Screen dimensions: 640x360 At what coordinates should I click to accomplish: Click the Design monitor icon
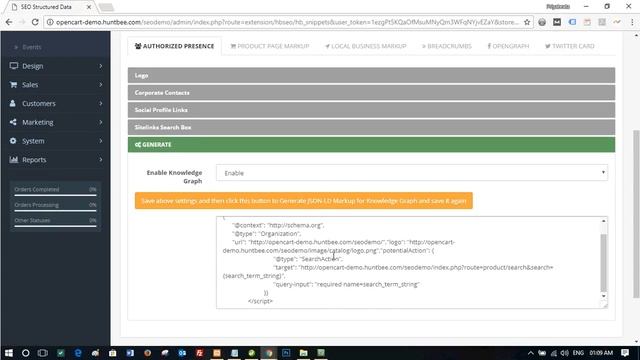pyautogui.click(x=13, y=66)
